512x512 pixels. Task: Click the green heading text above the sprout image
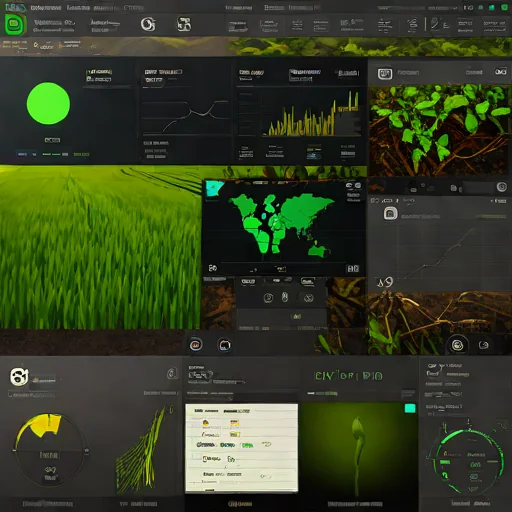[x=349, y=376]
